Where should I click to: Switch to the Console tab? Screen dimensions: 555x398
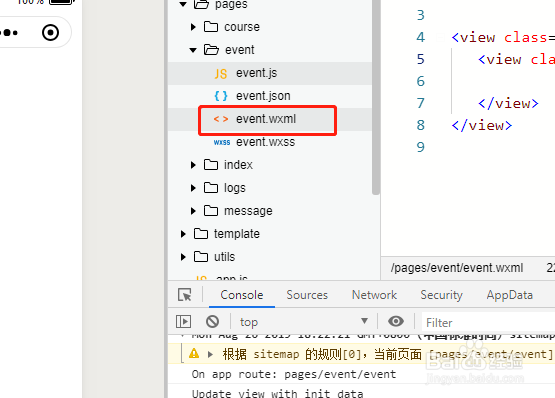tap(242, 295)
